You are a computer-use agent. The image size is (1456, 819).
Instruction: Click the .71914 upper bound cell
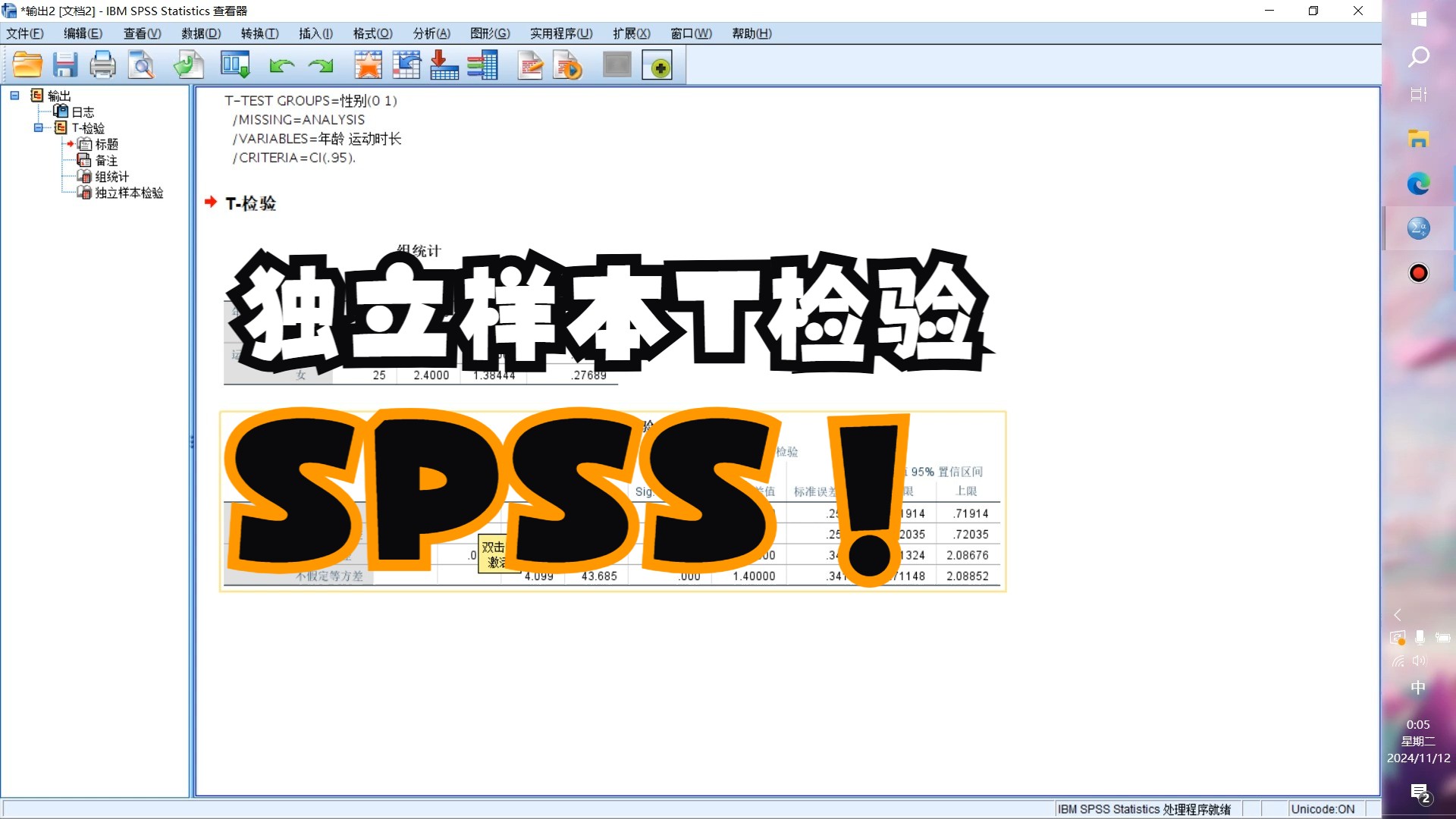(971, 513)
